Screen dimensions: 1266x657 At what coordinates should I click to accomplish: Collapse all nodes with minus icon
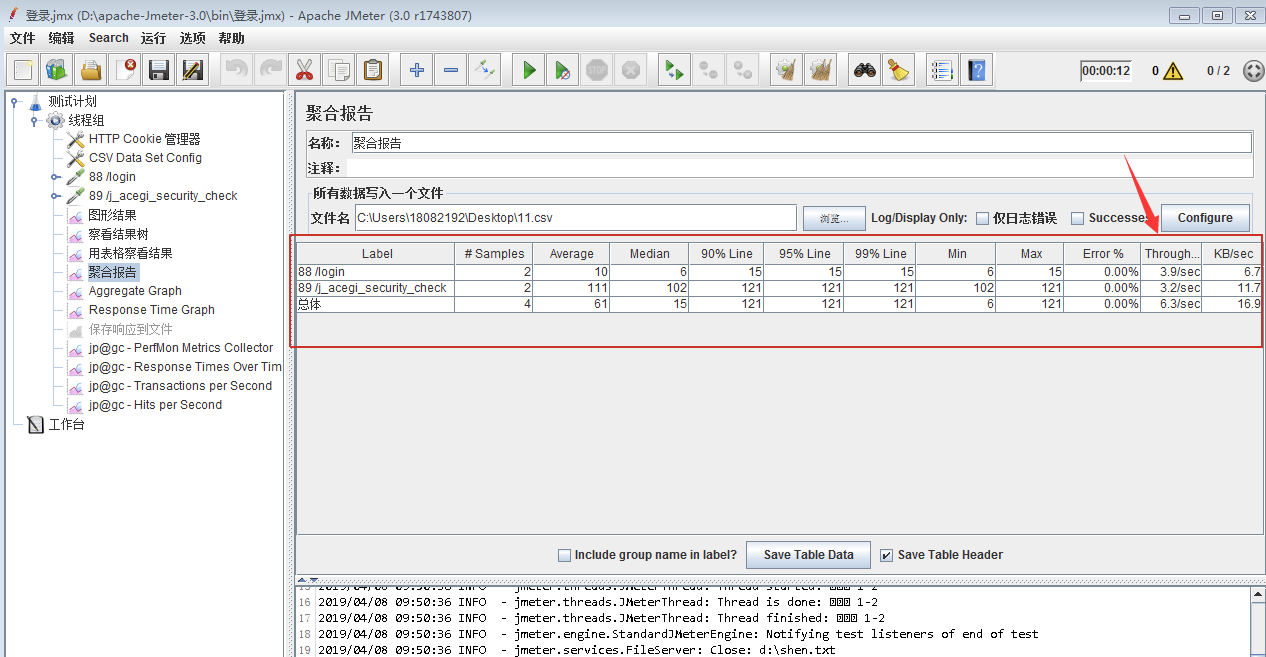click(x=451, y=70)
